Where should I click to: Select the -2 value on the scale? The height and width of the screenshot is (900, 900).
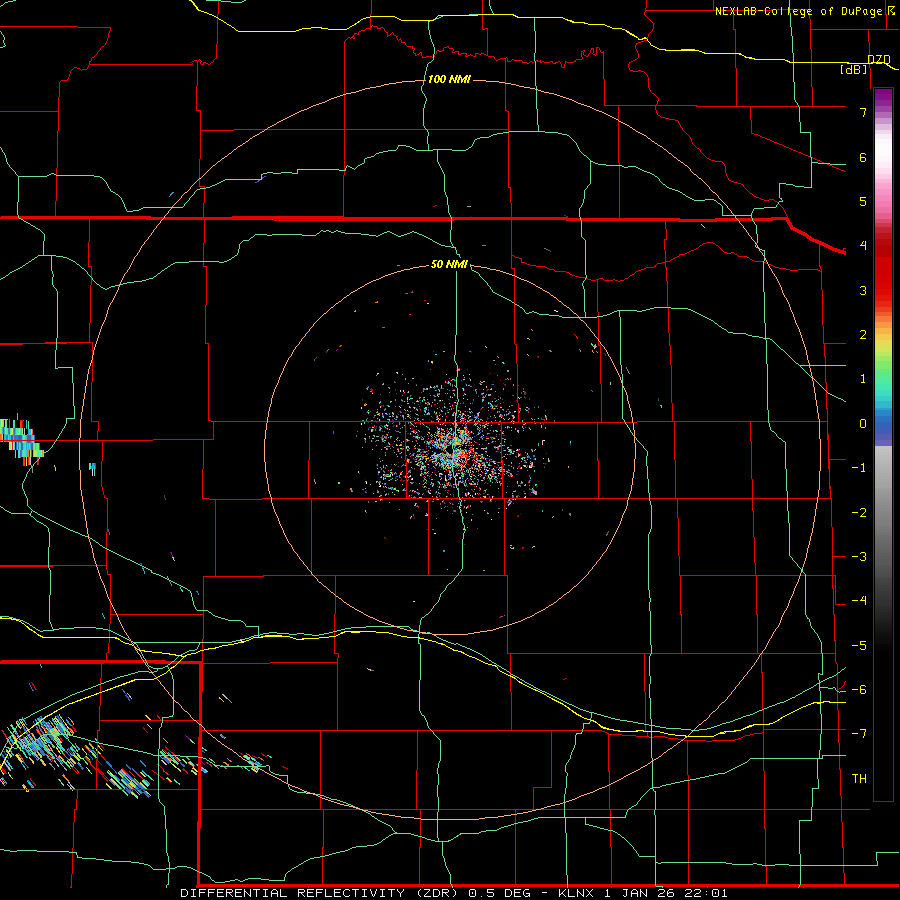point(859,513)
